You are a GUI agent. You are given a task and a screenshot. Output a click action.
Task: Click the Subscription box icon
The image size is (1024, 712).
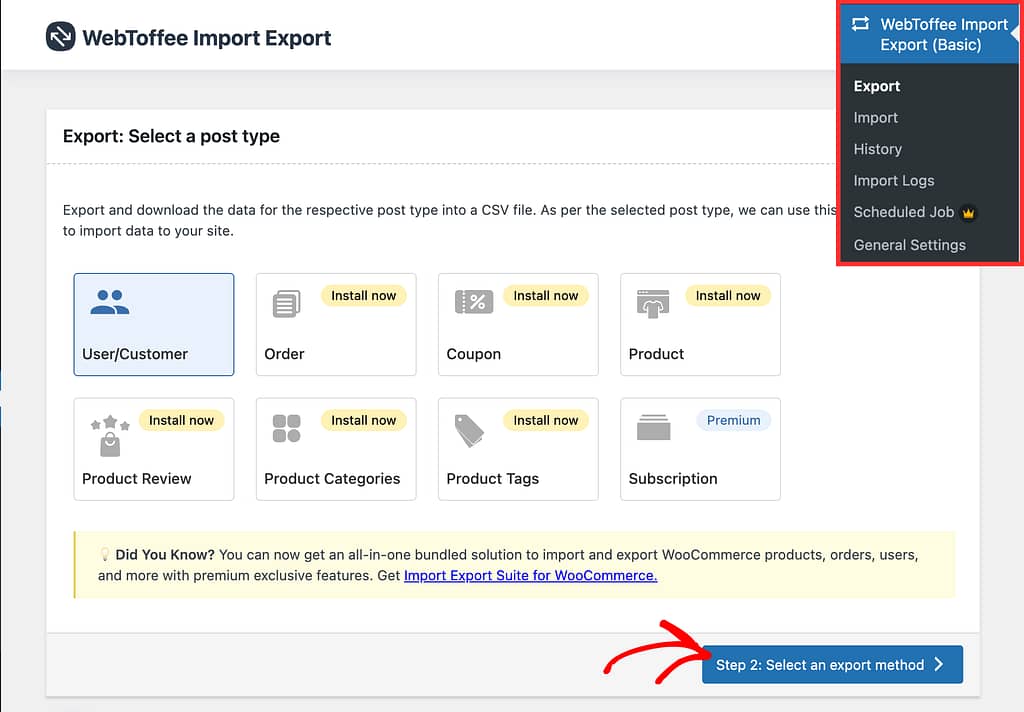coord(653,427)
